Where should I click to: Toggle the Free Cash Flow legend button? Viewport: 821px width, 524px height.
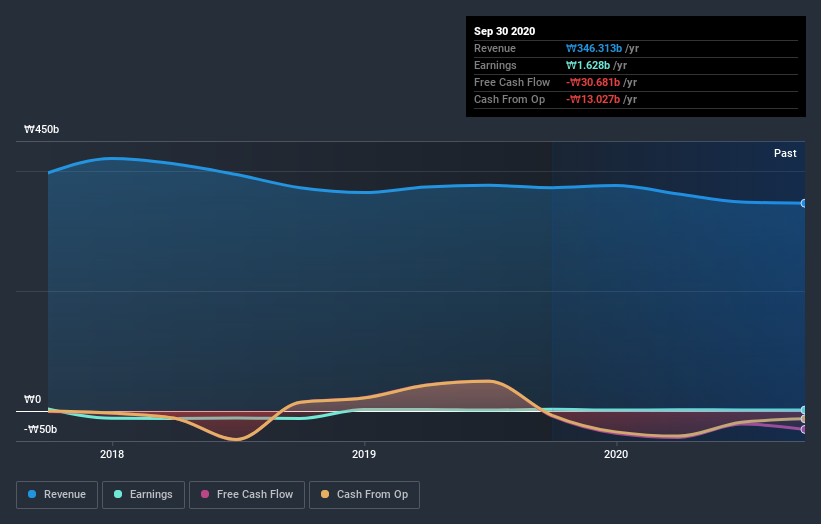[x=247, y=495]
